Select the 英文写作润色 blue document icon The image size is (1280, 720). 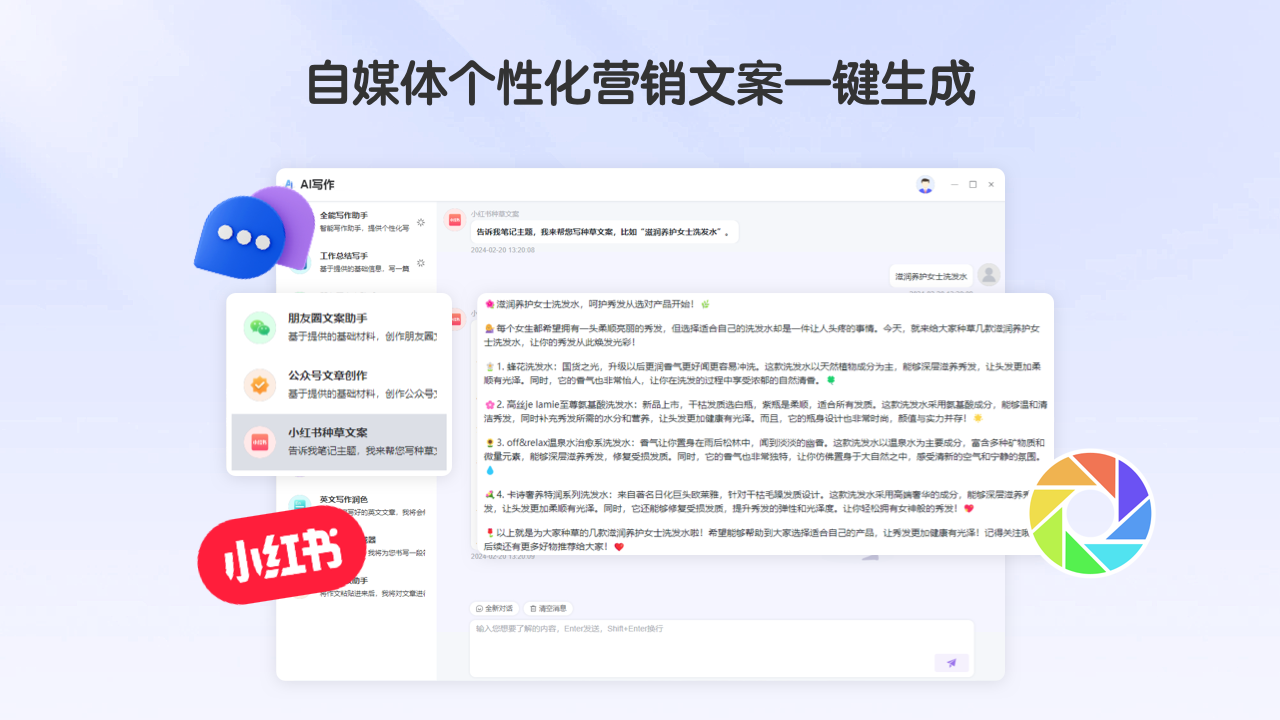click(298, 503)
